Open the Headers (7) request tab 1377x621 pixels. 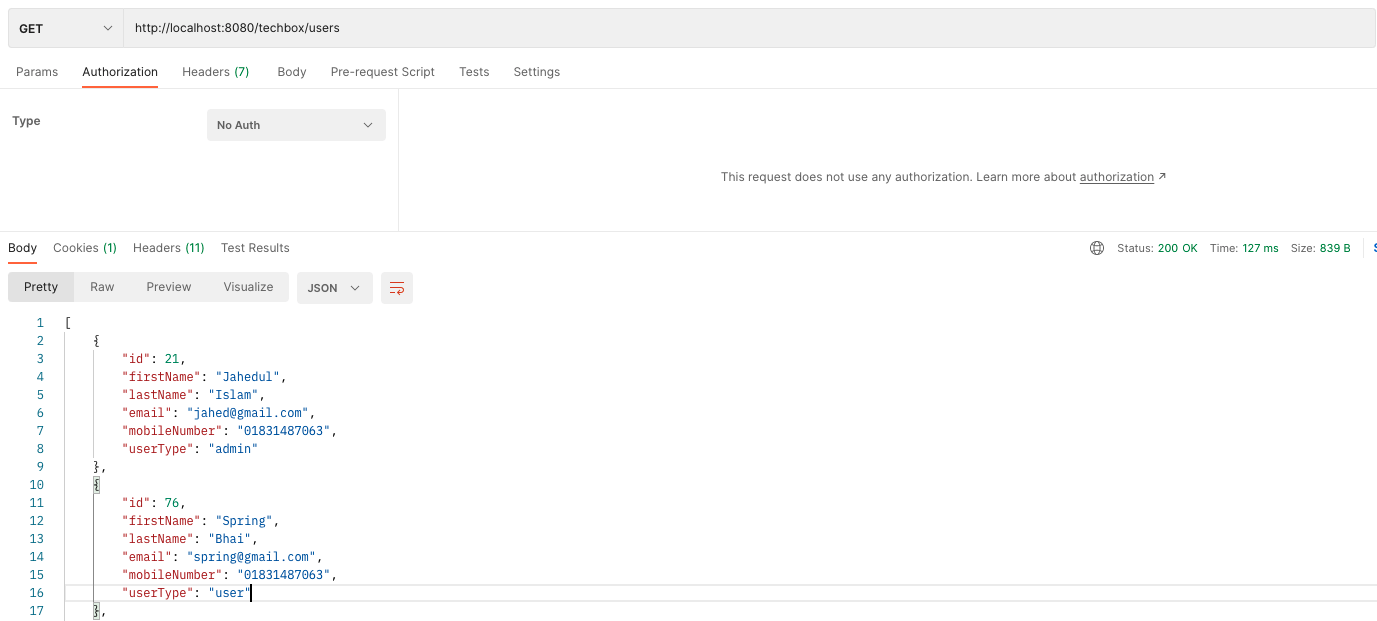pyautogui.click(x=216, y=72)
